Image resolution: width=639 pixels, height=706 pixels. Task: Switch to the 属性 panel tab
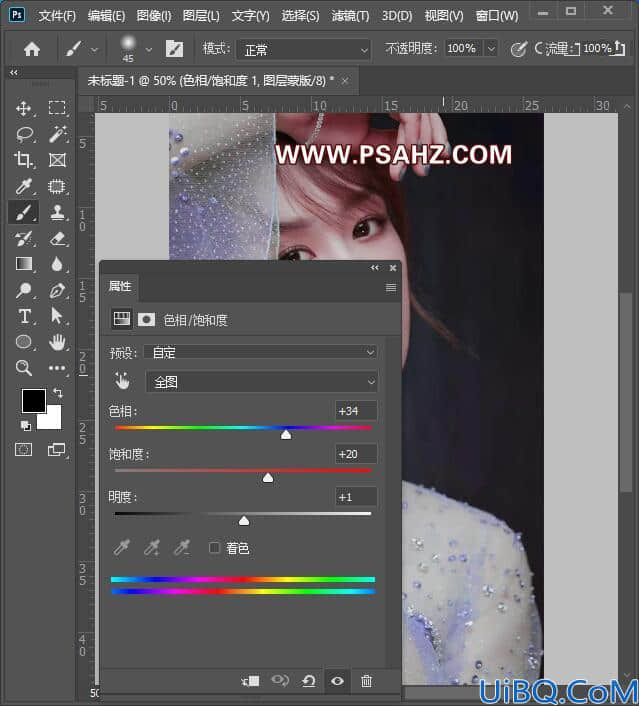pos(120,286)
